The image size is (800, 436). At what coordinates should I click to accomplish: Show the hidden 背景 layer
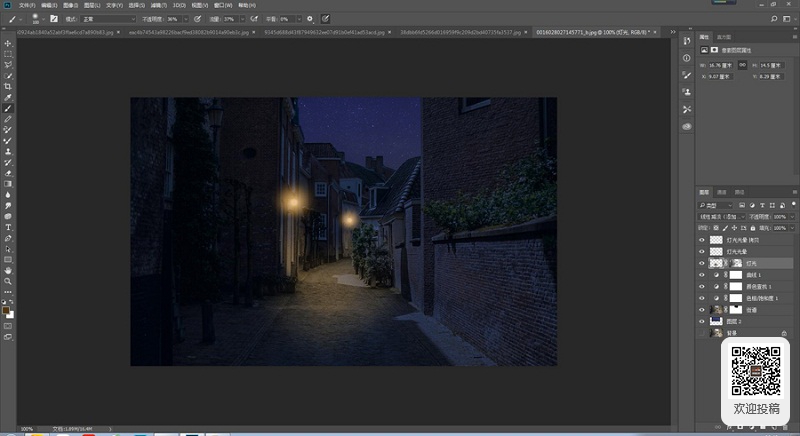click(x=702, y=333)
